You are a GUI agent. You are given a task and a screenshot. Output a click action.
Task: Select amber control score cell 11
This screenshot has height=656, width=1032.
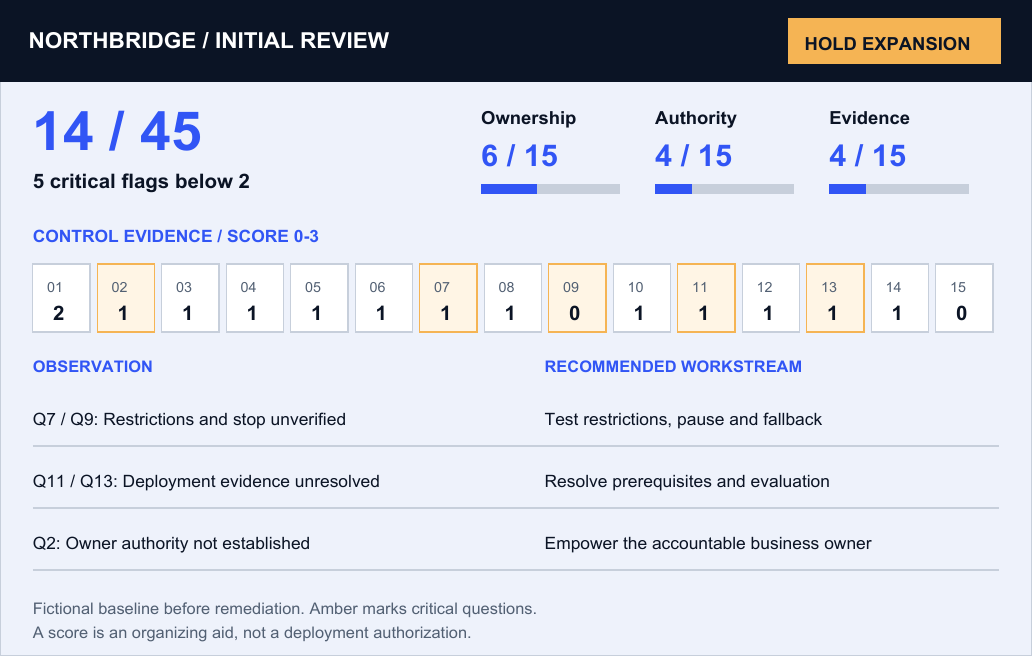click(706, 298)
